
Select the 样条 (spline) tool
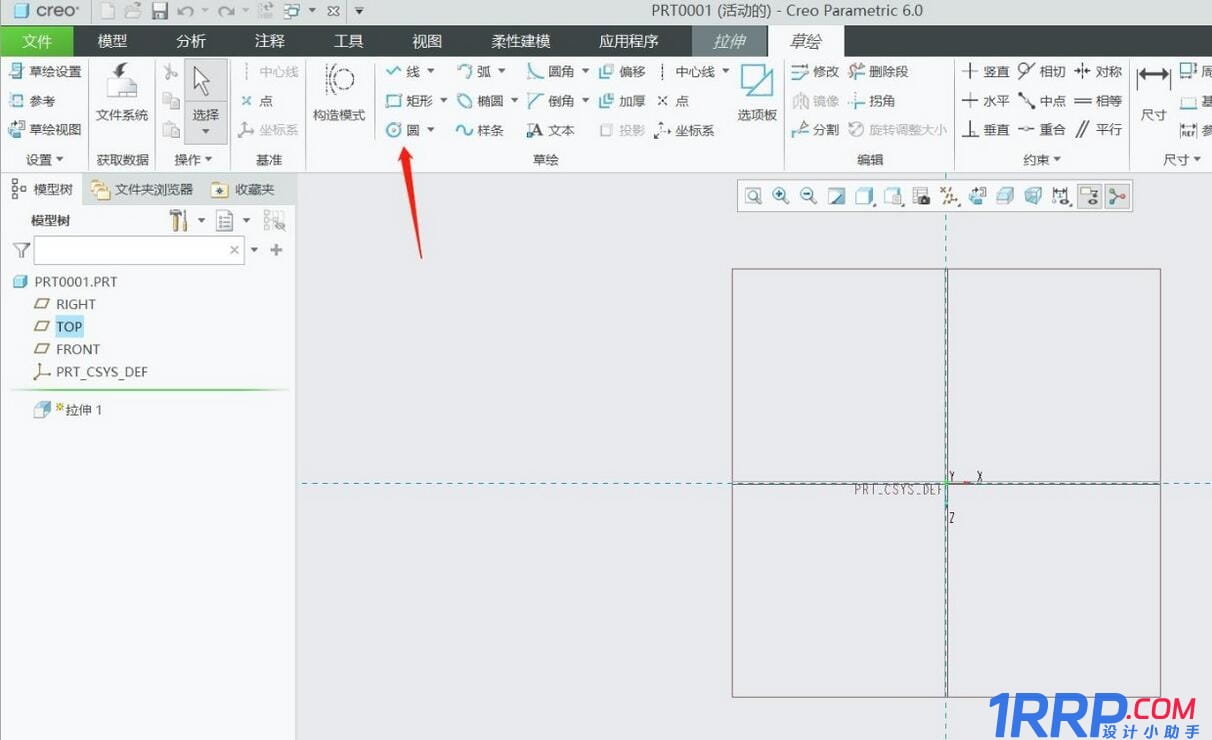click(x=479, y=130)
